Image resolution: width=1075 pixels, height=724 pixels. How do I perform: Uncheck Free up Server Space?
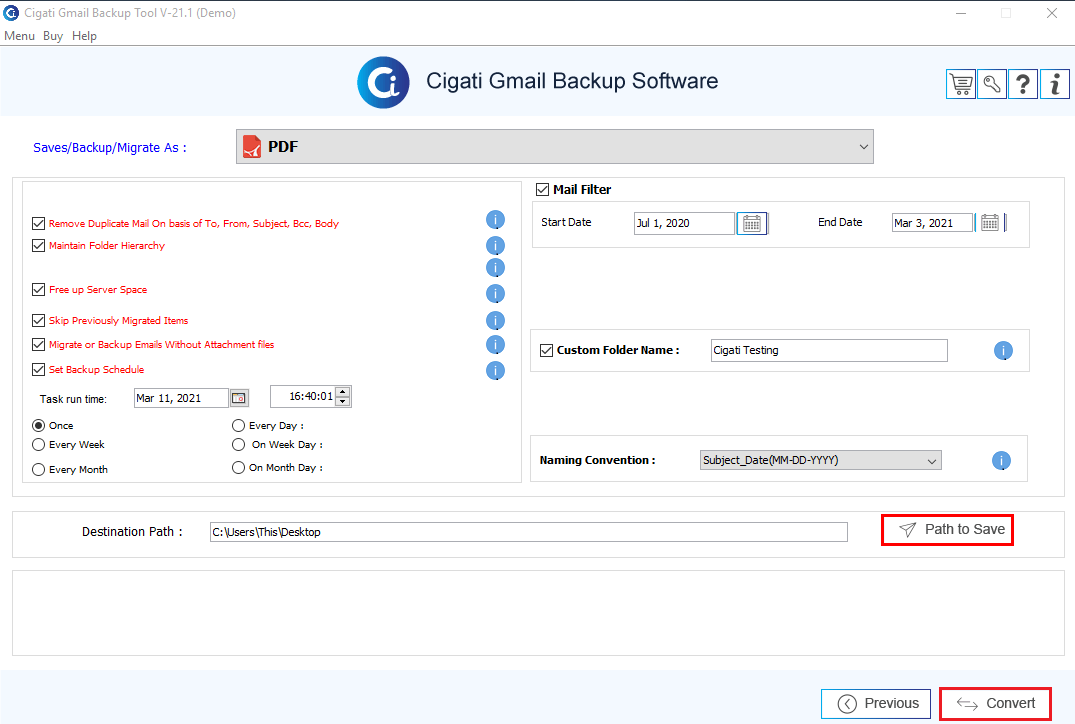pyautogui.click(x=38, y=289)
